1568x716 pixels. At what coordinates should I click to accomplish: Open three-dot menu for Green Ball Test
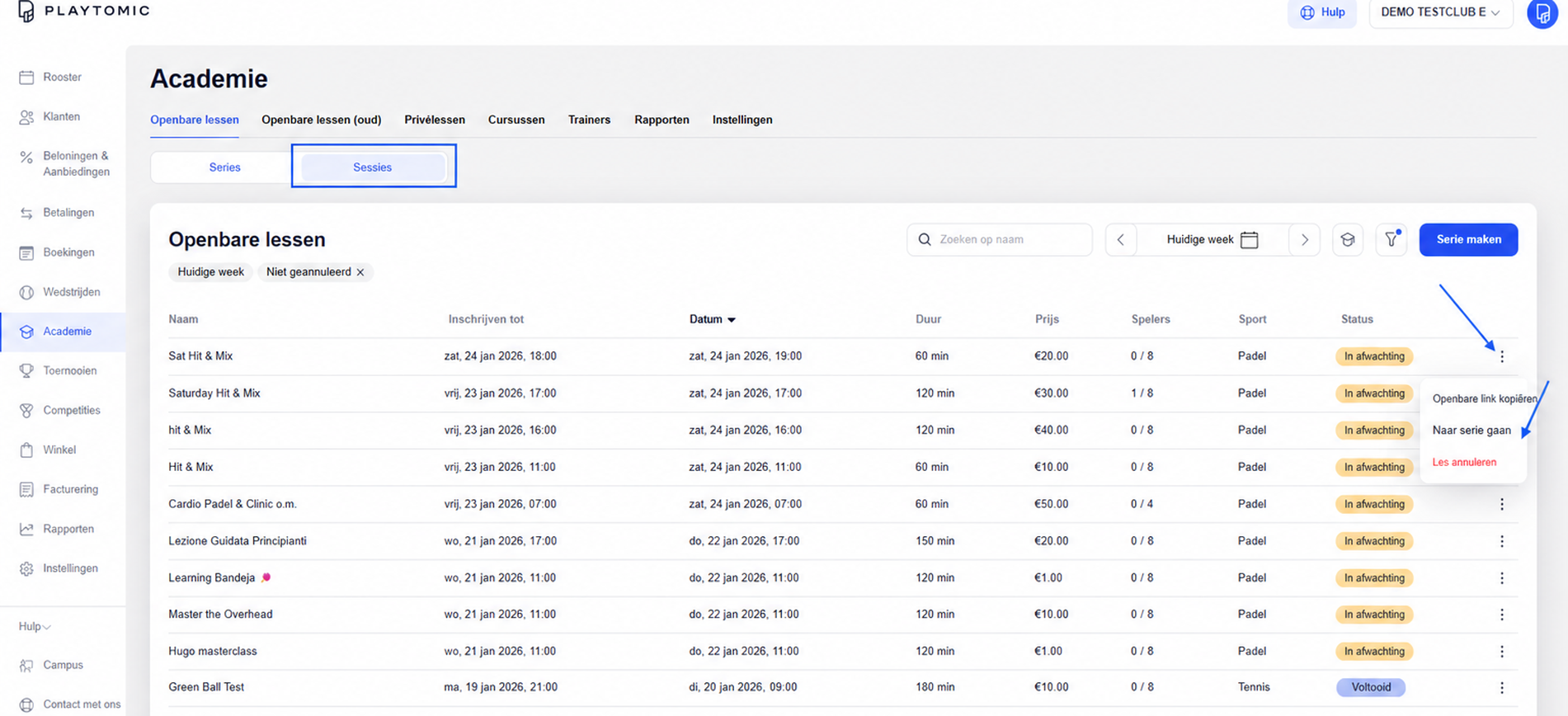coord(1502,687)
